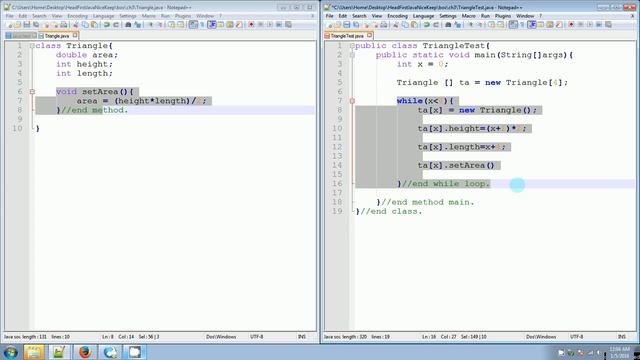Collapse the setArea method fold on line 6

pyautogui.click(x=32, y=92)
